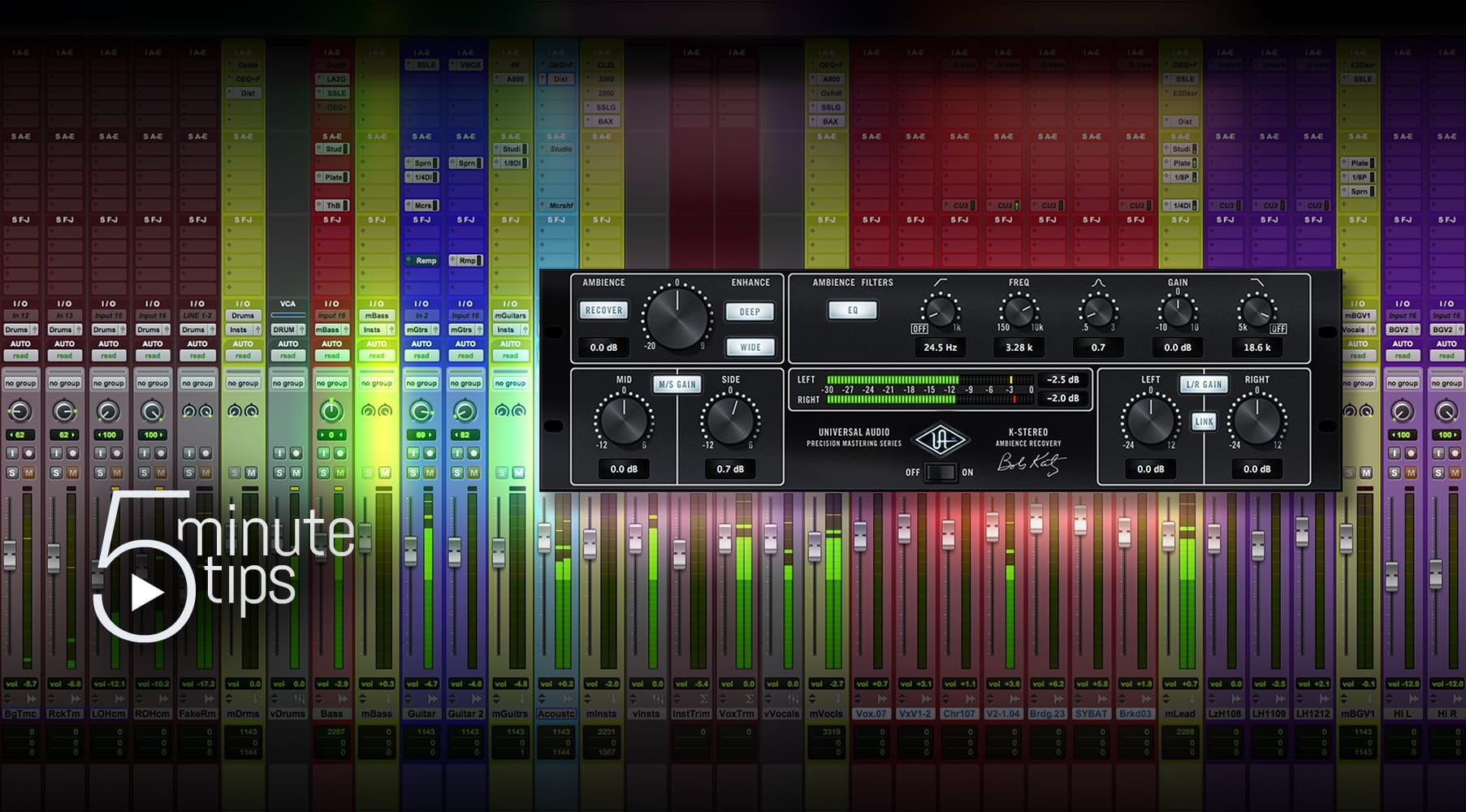Toggle the WIDE enhance button
Viewport: 1466px width, 812px height.
tap(750, 348)
